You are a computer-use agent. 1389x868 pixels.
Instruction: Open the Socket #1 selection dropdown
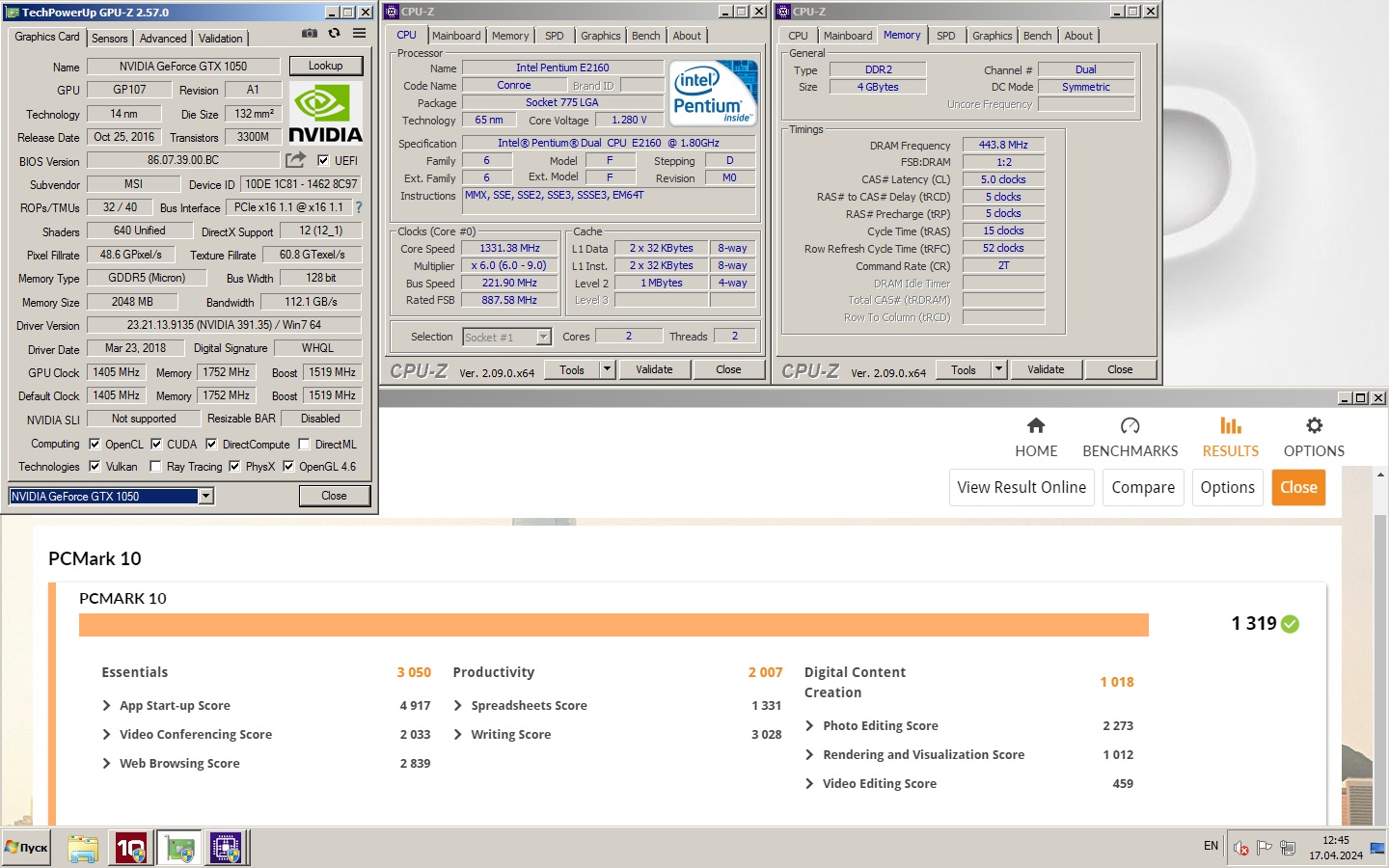[x=543, y=337]
